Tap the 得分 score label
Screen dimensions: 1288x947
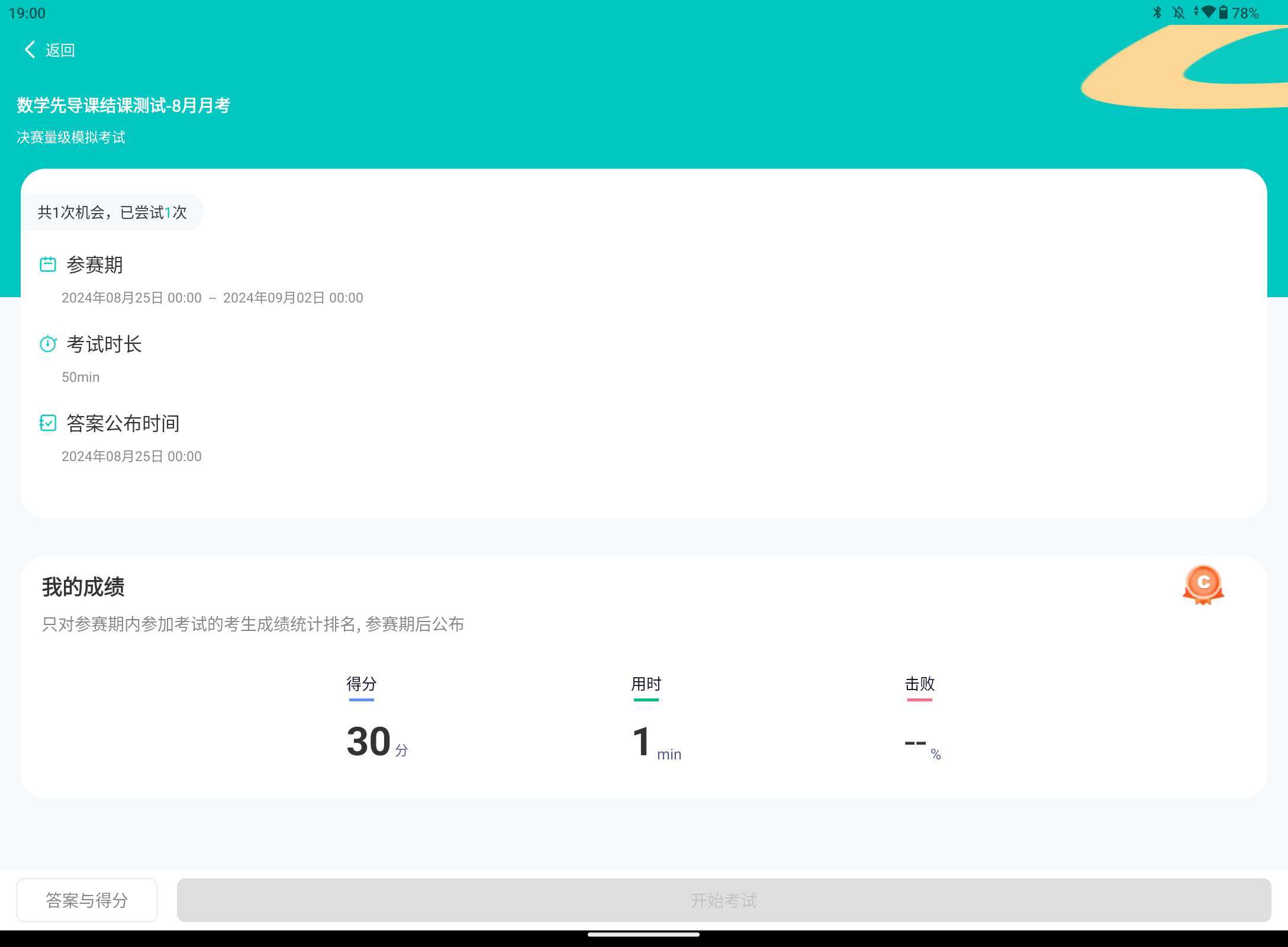tap(362, 684)
